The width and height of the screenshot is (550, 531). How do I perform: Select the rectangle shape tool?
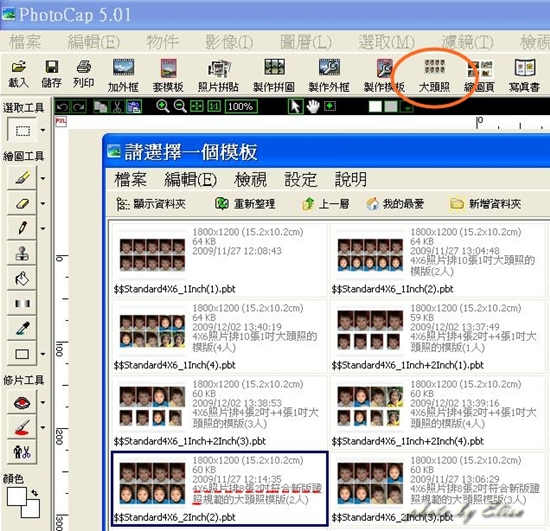[22, 354]
